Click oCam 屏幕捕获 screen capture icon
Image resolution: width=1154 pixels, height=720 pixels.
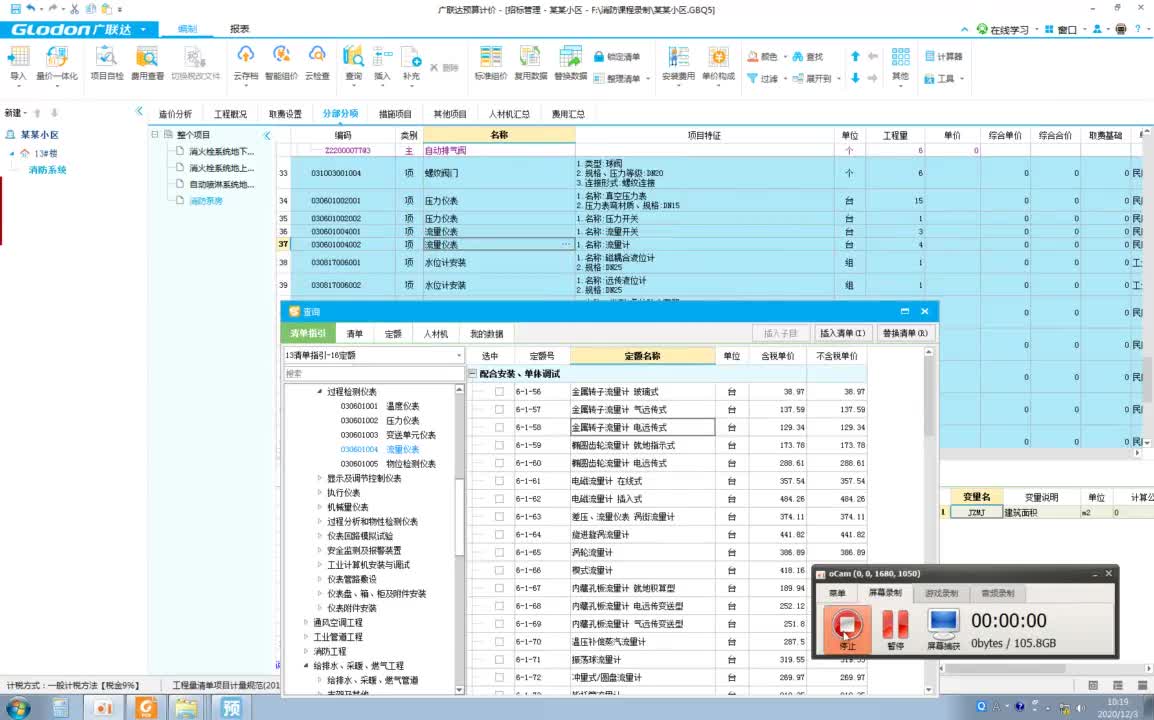click(943, 629)
